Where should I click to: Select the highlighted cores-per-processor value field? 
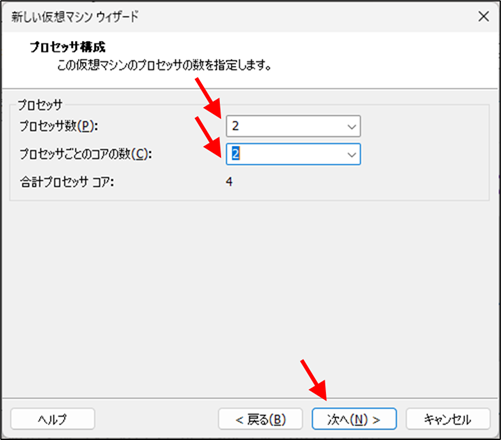click(x=293, y=154)
